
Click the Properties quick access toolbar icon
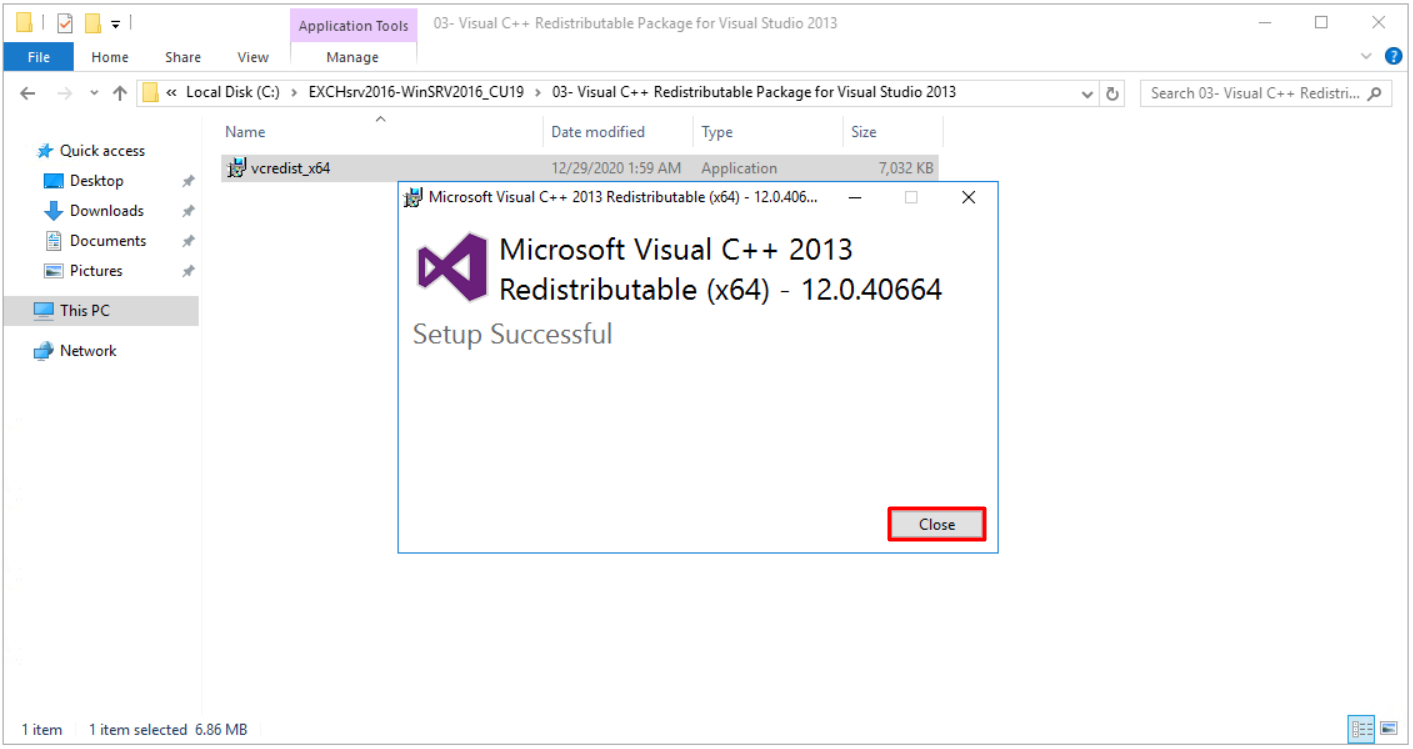(65, 23)
